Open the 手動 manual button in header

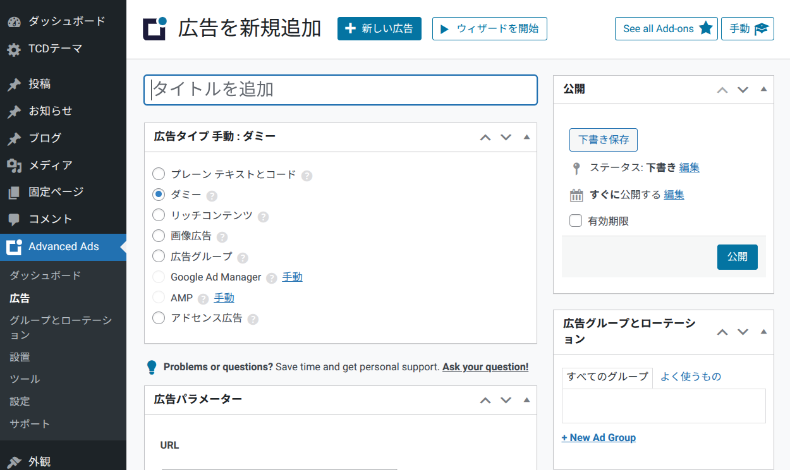747,29
